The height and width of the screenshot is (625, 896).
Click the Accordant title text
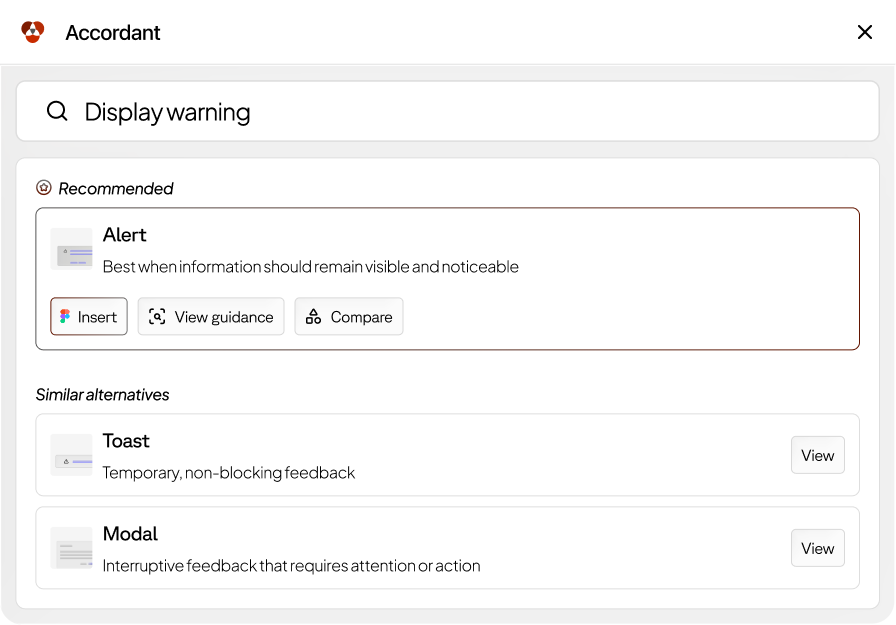(x=113, y=33)
